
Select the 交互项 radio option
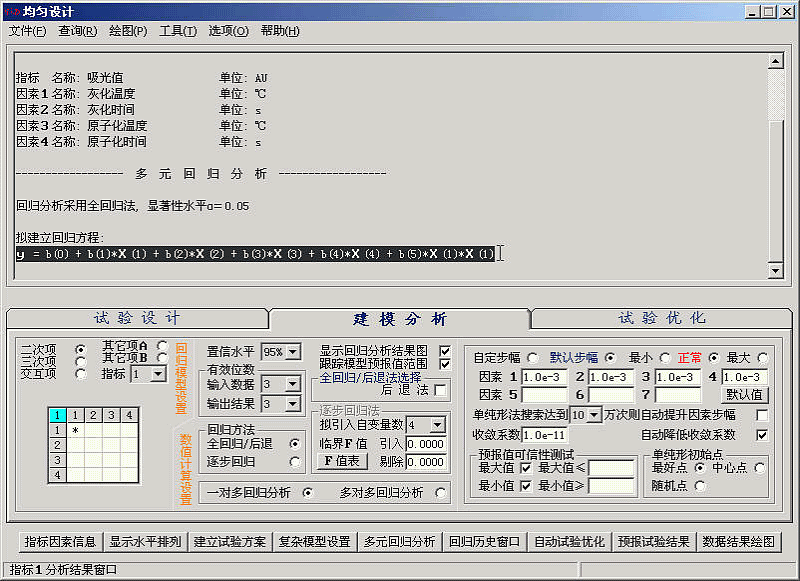(81, 373)
